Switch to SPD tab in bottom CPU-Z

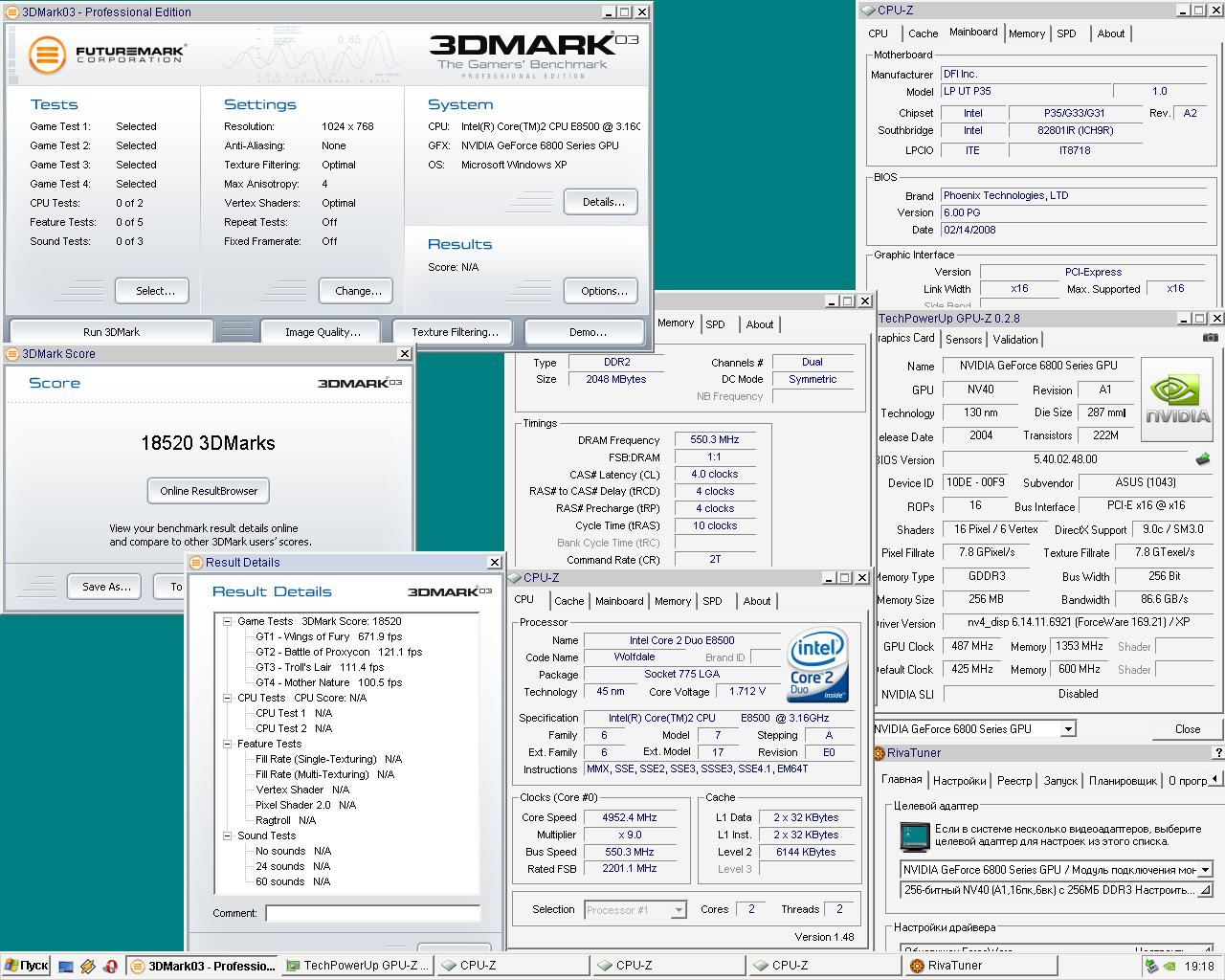pos(712,601)
